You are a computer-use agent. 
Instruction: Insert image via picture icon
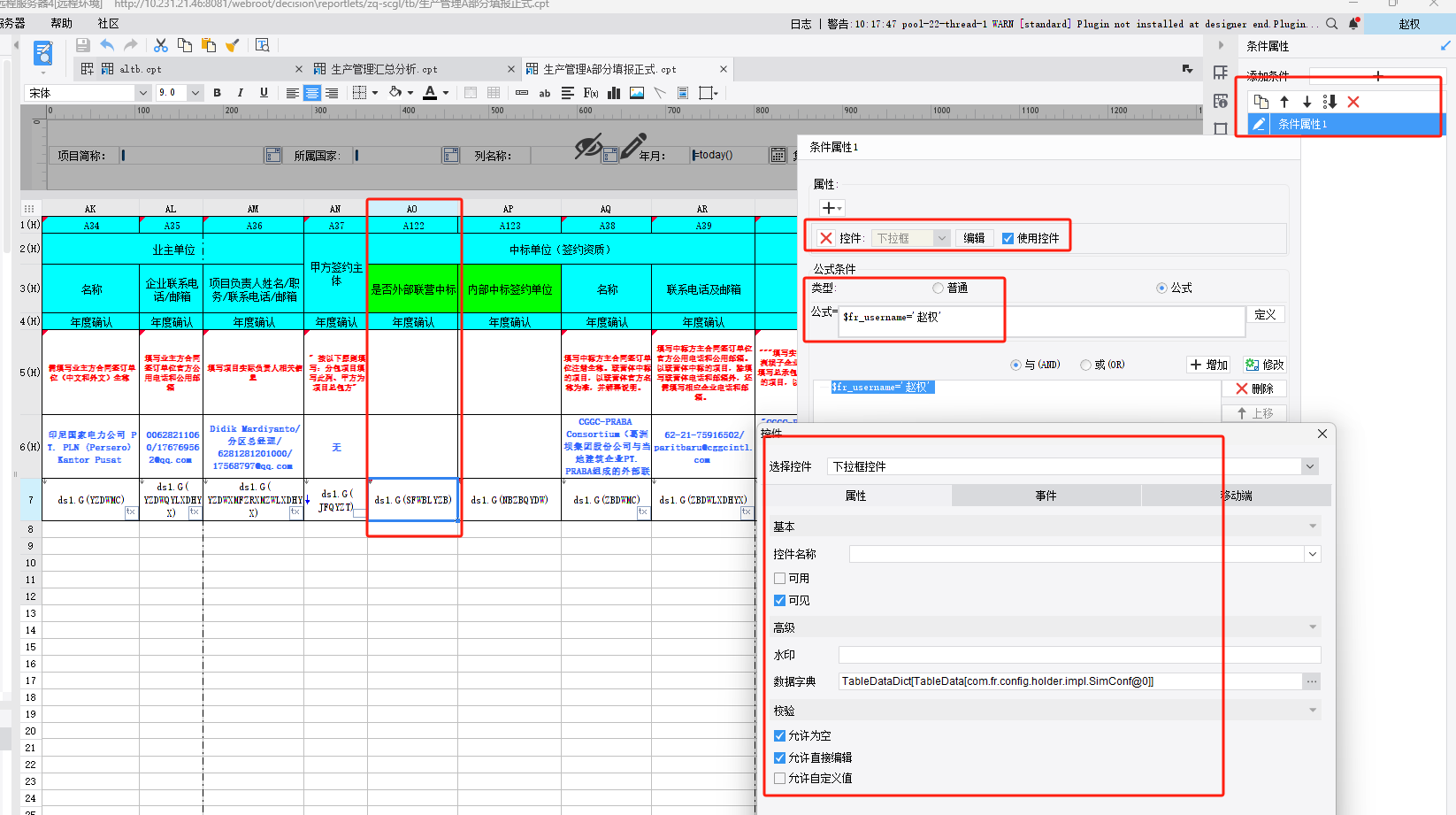(637, 93)
